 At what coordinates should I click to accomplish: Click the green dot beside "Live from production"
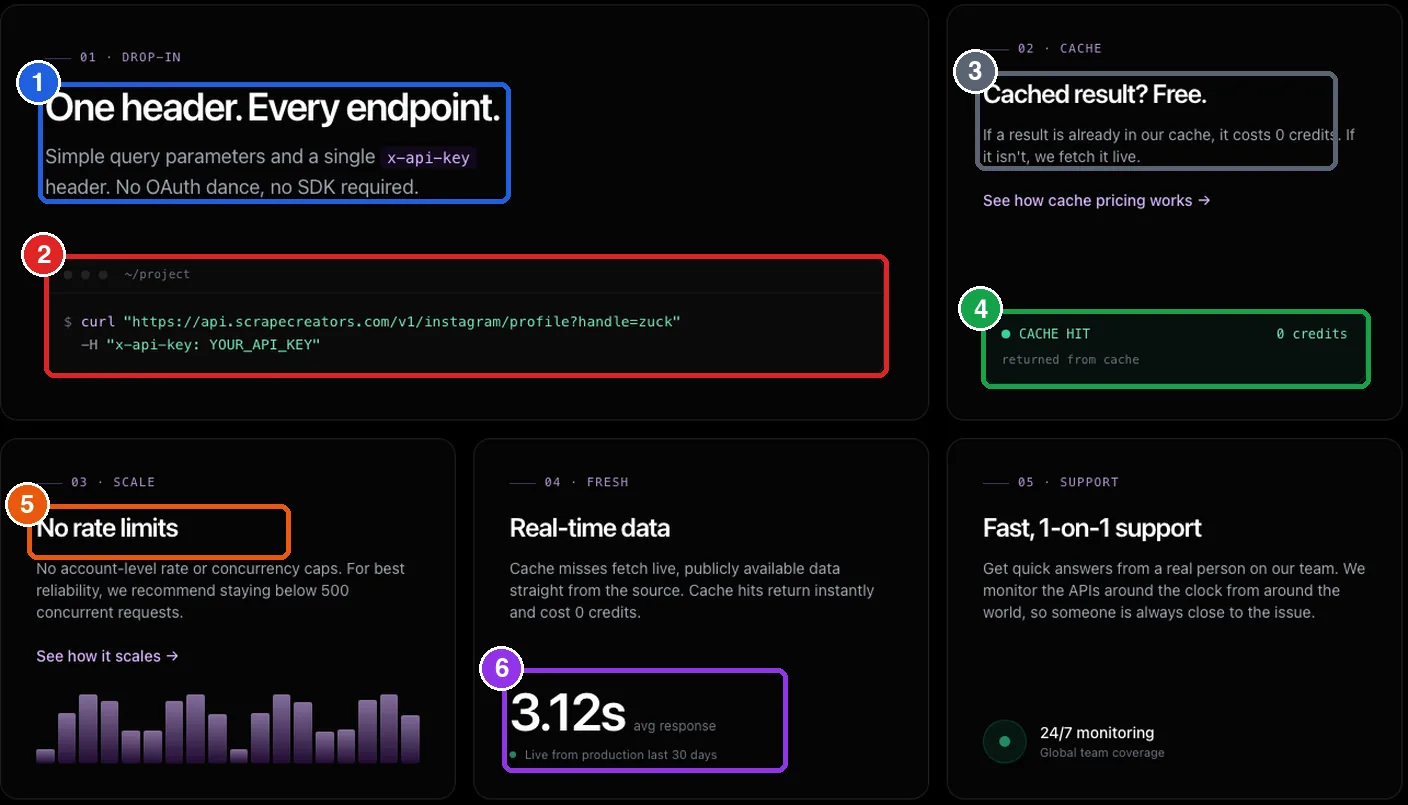[513, 755]
